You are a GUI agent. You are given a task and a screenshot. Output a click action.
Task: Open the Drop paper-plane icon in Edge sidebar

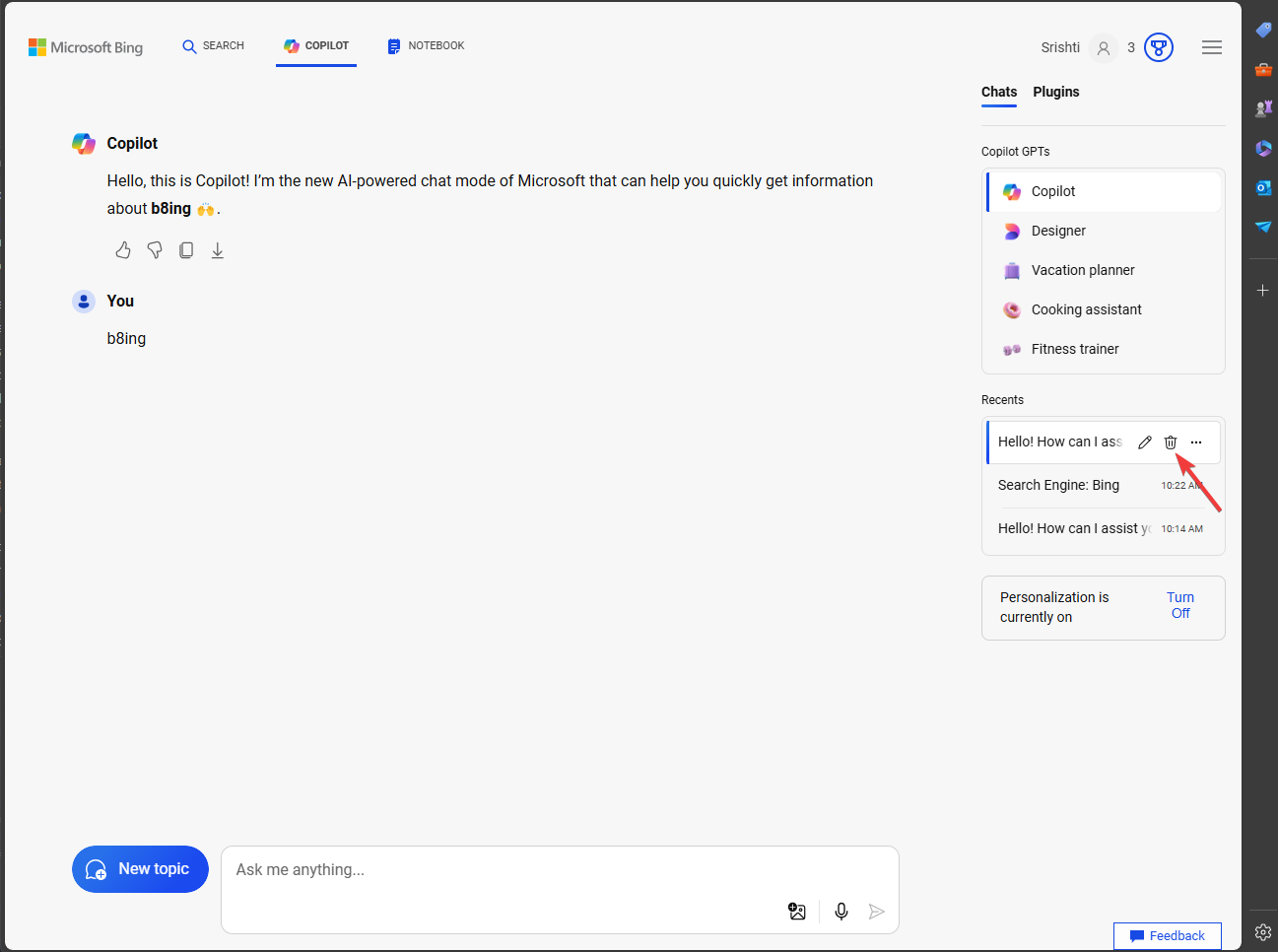[x=1263, y=227]
